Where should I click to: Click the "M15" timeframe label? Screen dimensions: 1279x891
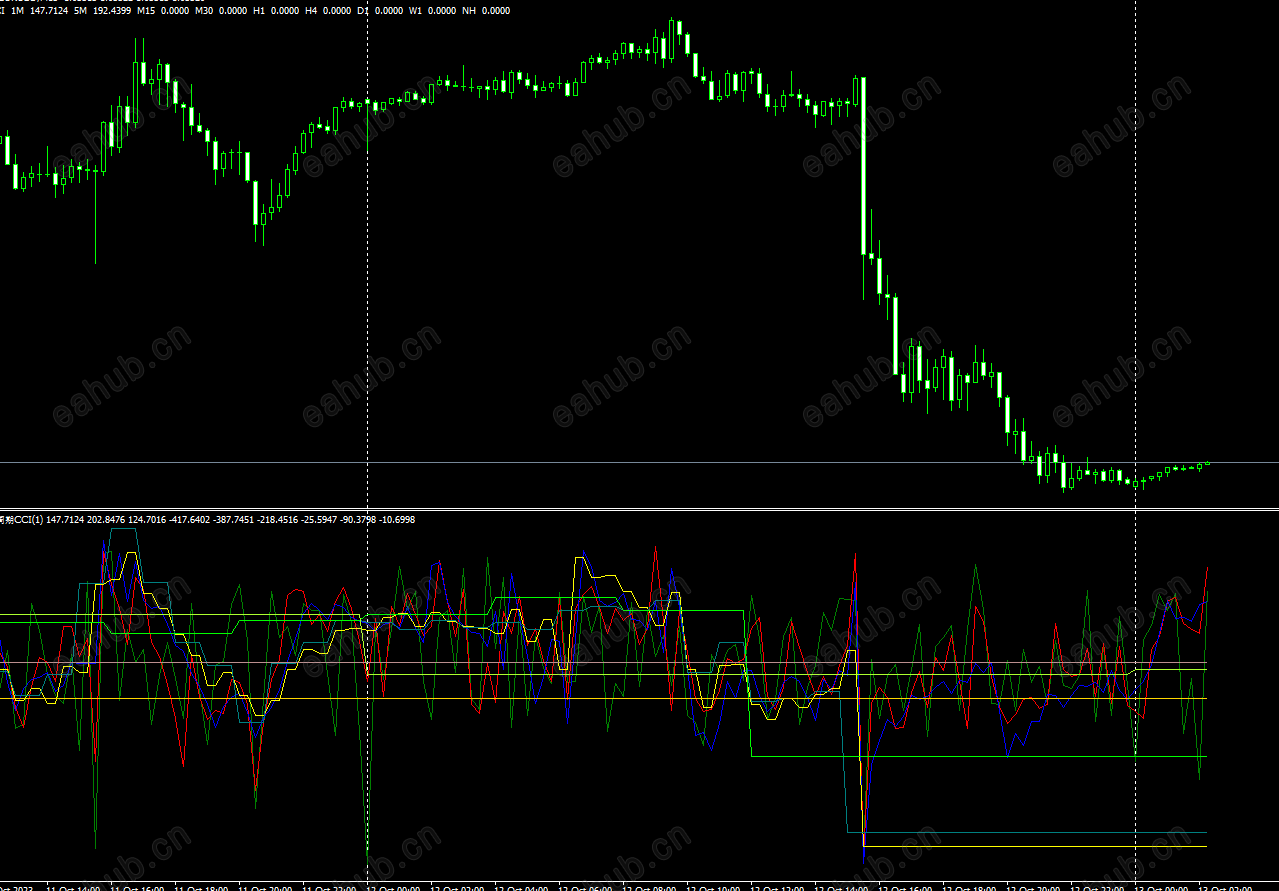click(146, 11)
